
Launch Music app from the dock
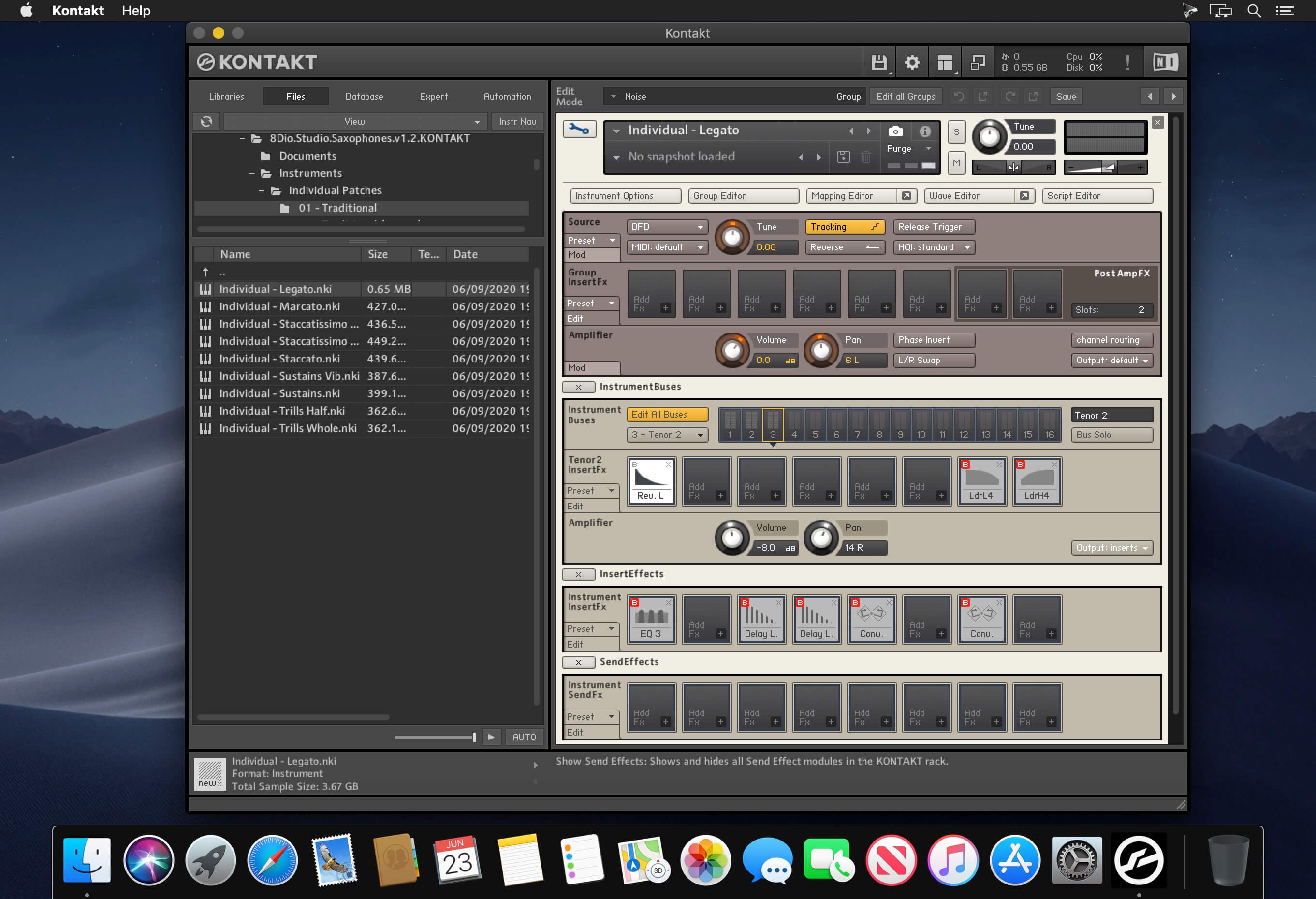953,860
